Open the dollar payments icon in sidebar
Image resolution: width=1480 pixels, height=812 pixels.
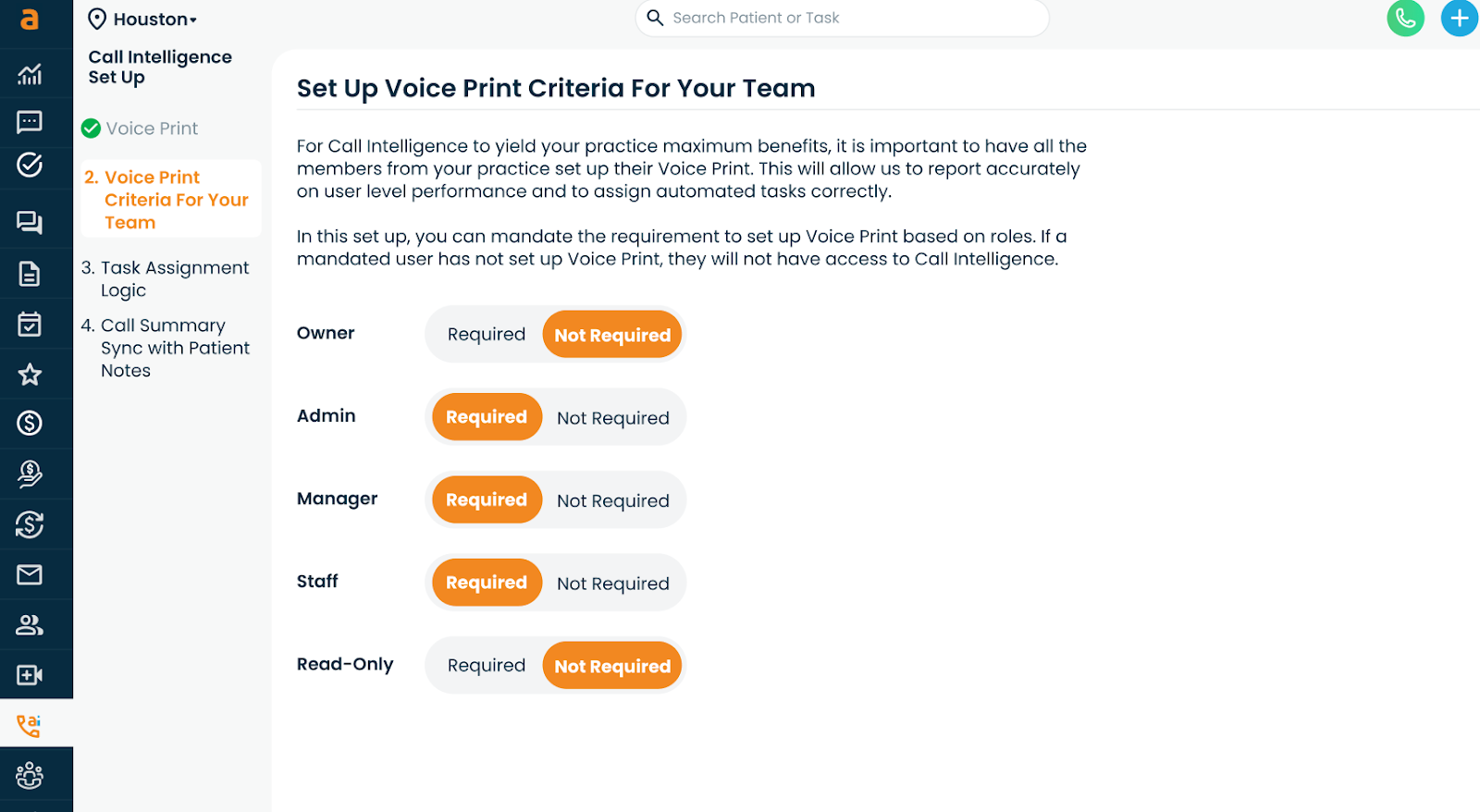coord(30,424)
